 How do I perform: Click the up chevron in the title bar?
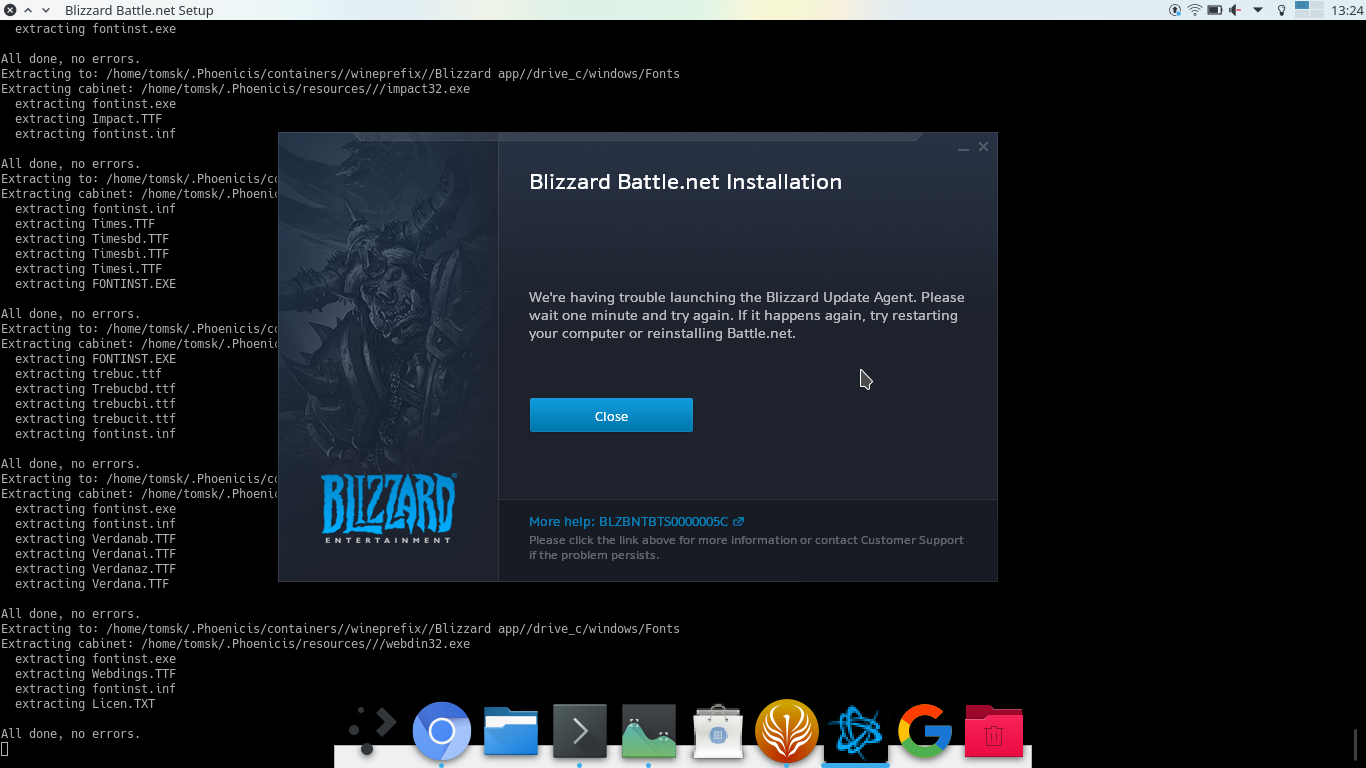pos(27,10)
